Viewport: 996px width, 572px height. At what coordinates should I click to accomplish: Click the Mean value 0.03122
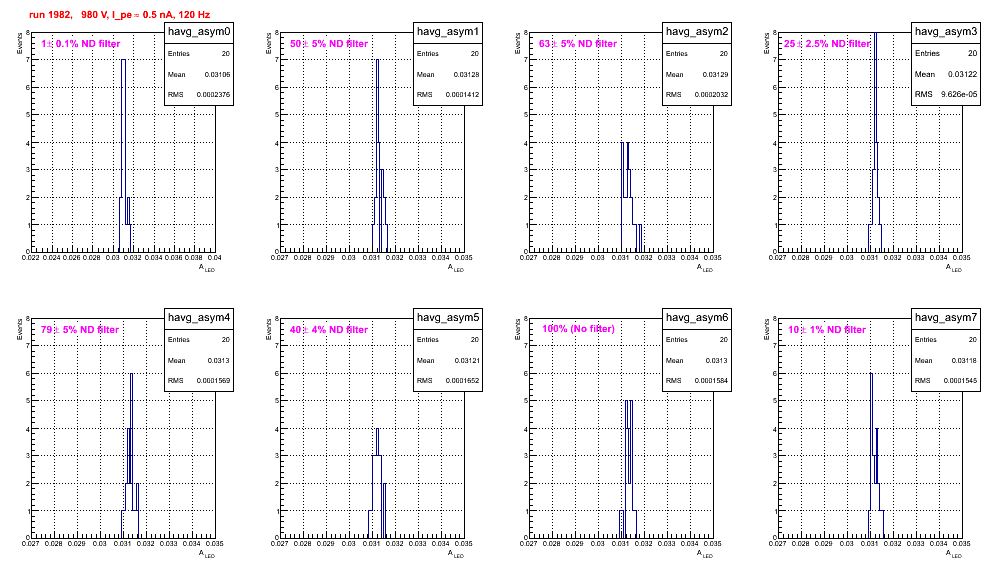point(962,74)
